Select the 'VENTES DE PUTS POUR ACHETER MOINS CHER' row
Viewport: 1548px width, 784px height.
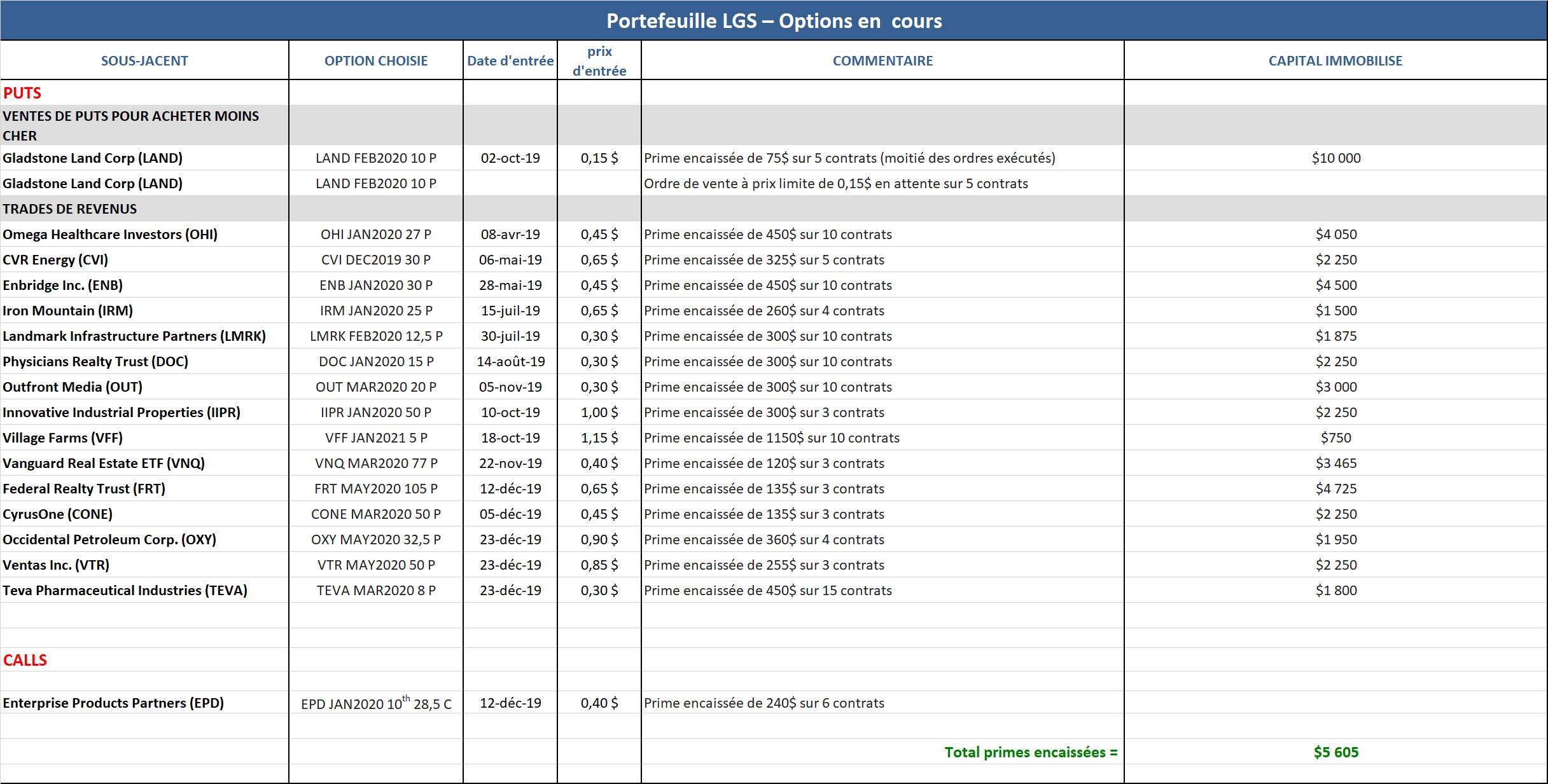(774, 125)
